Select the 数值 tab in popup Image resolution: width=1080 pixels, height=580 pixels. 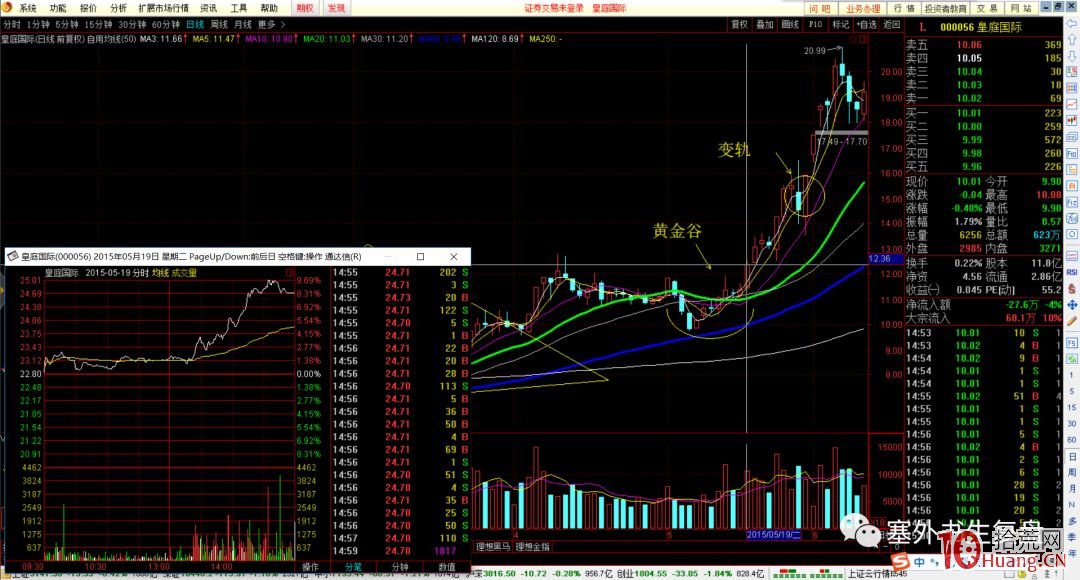click(447, 567)
